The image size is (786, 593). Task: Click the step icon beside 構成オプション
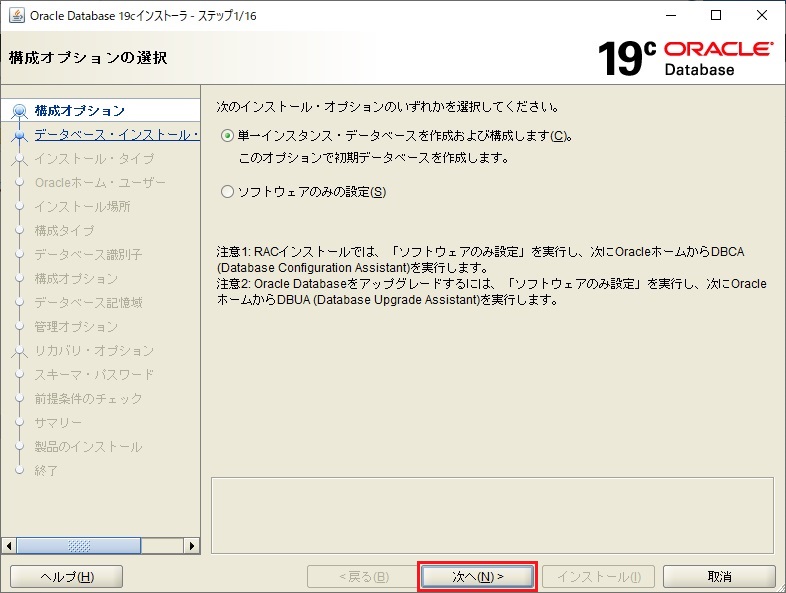[20, 110]
